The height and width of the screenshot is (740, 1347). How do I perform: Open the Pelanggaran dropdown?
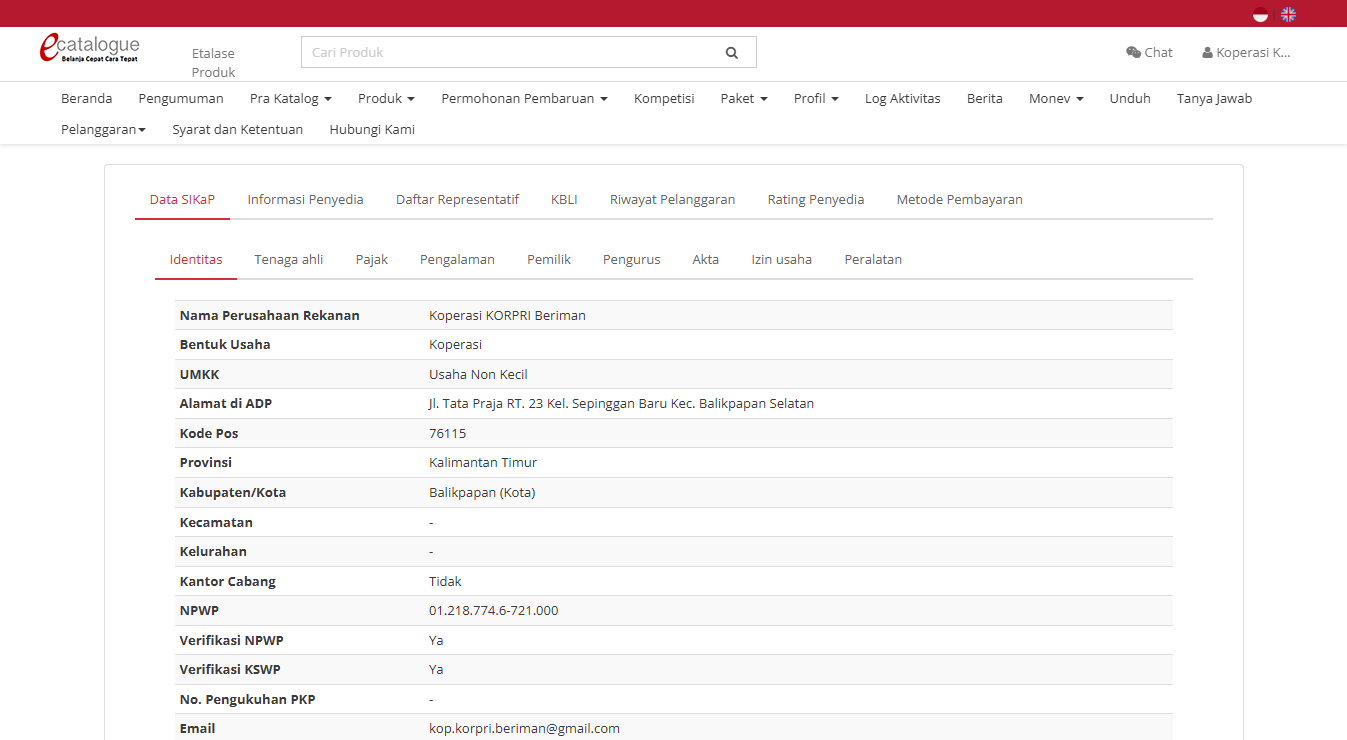click(x=103, y=129)
